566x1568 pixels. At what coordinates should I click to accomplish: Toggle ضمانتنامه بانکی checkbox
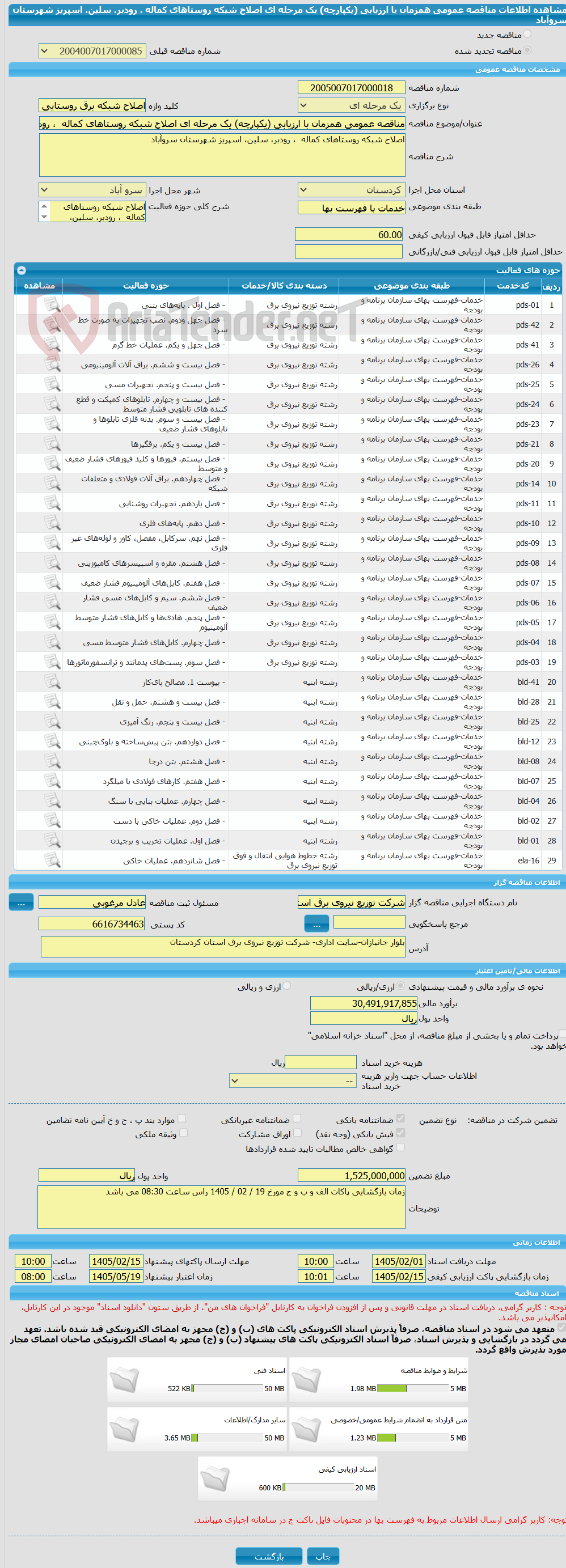tap(400, 1118)
